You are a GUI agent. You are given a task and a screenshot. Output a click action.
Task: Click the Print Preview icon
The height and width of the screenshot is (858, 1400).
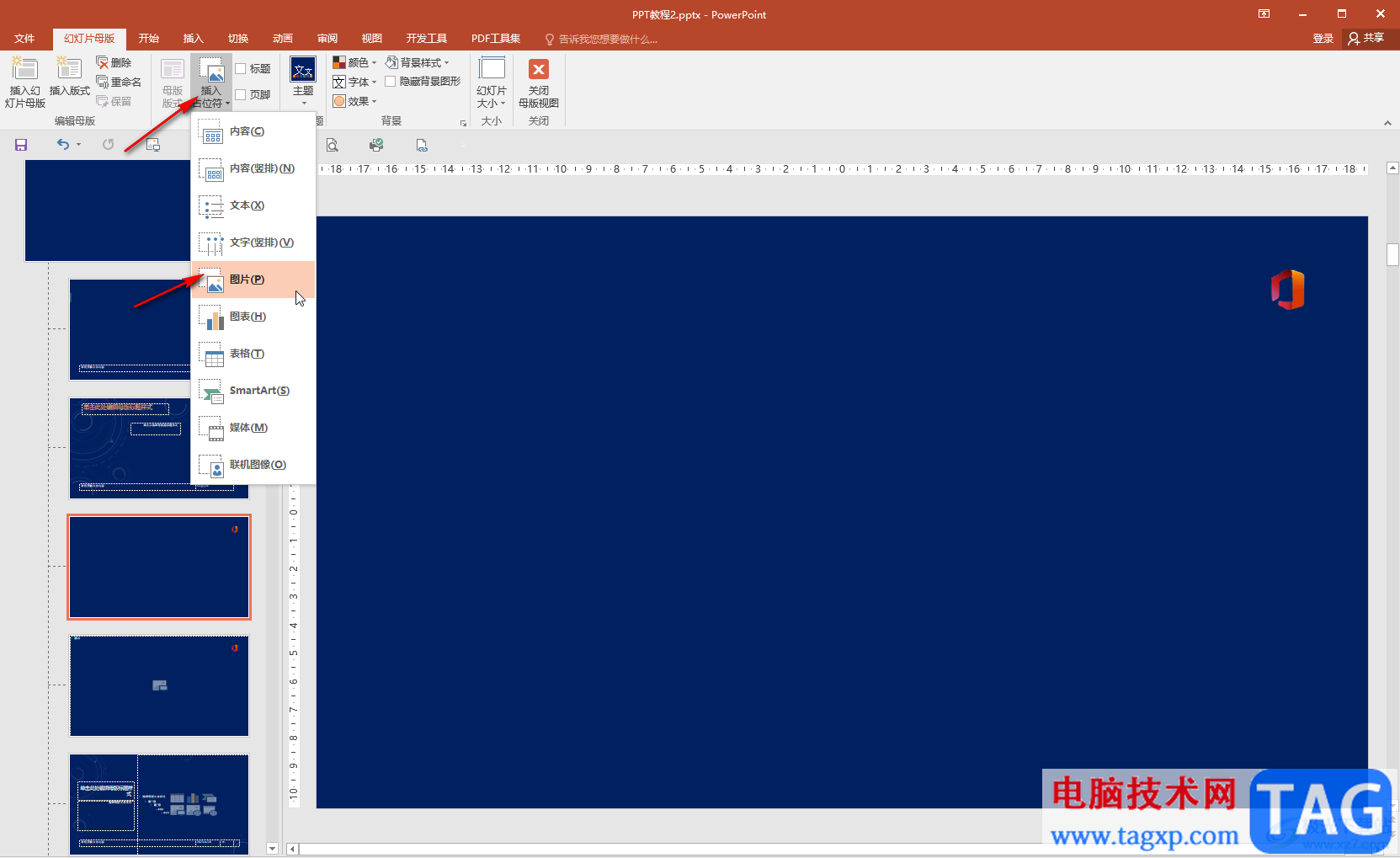pos(333,145)
